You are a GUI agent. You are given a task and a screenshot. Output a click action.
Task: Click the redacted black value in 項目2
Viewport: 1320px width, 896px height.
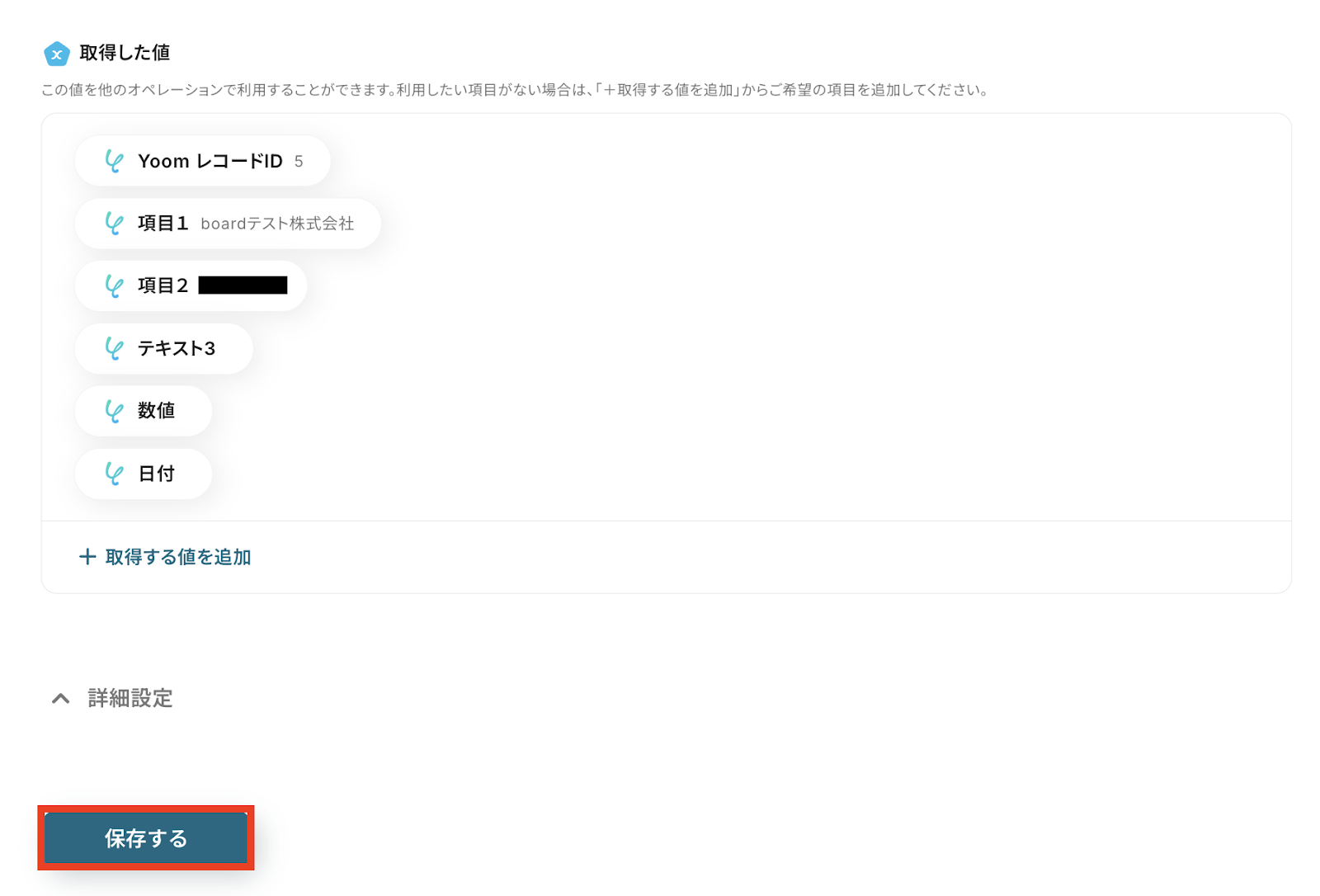click(243, 285)
